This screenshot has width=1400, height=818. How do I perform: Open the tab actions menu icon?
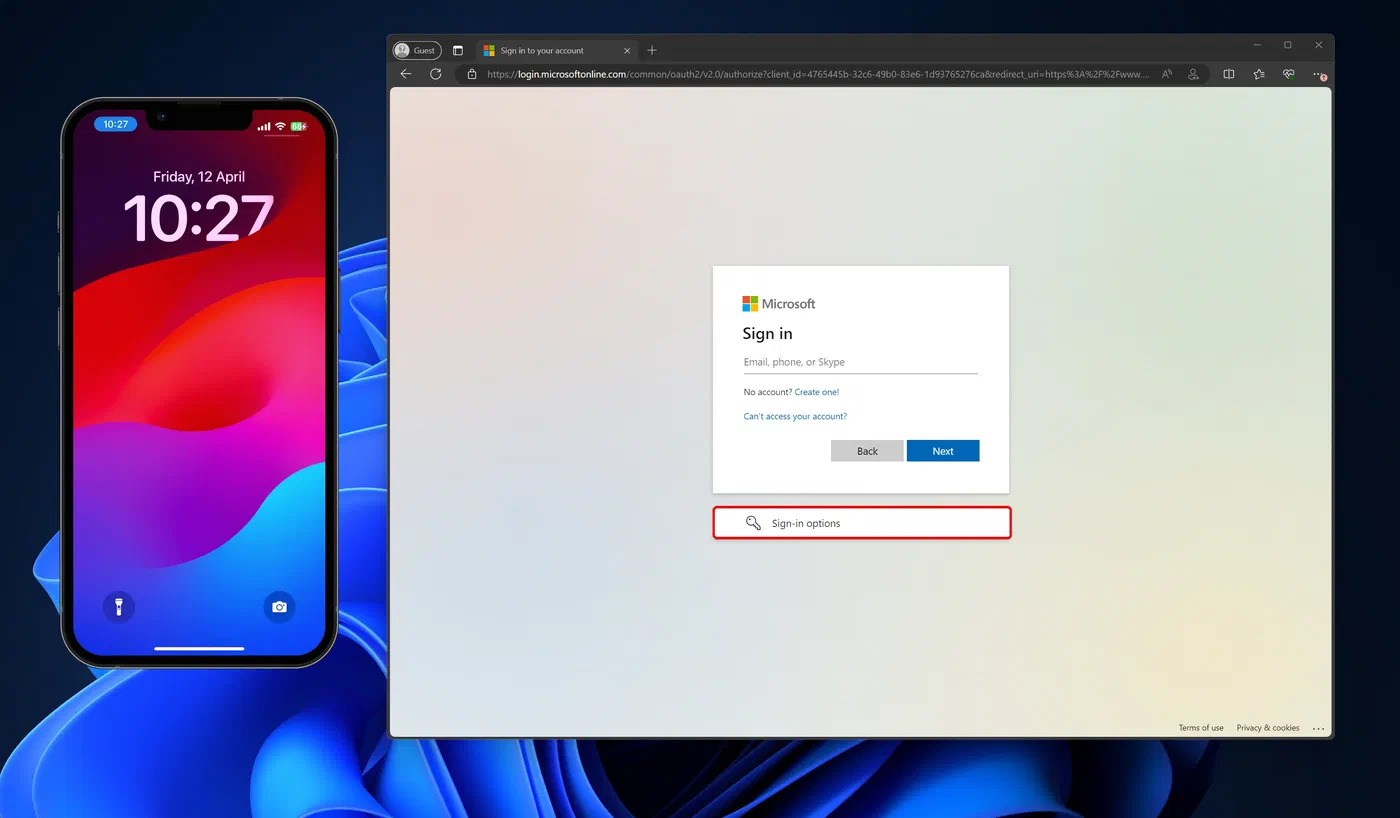tap(458, 50)
